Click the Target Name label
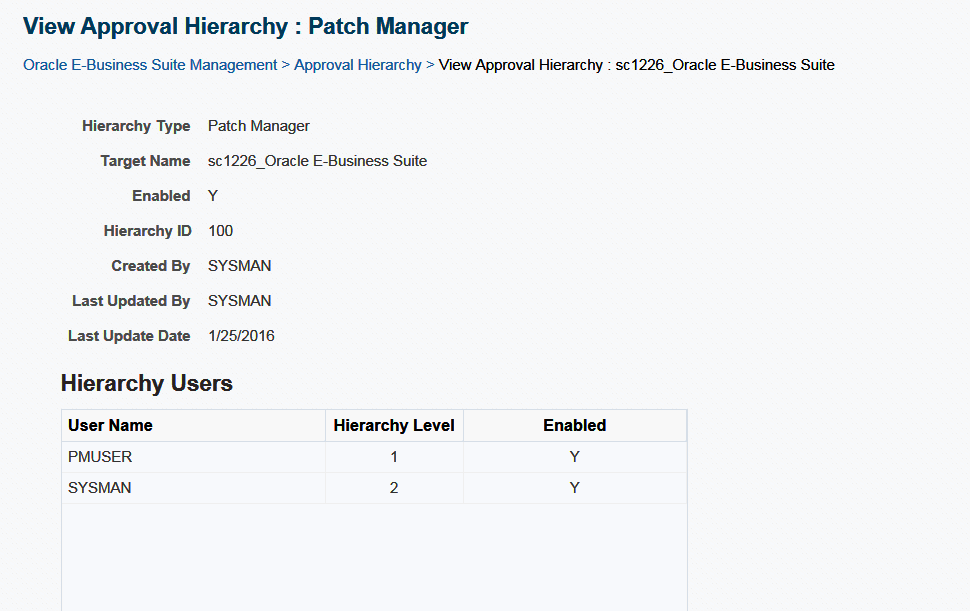 coord(145,161)
